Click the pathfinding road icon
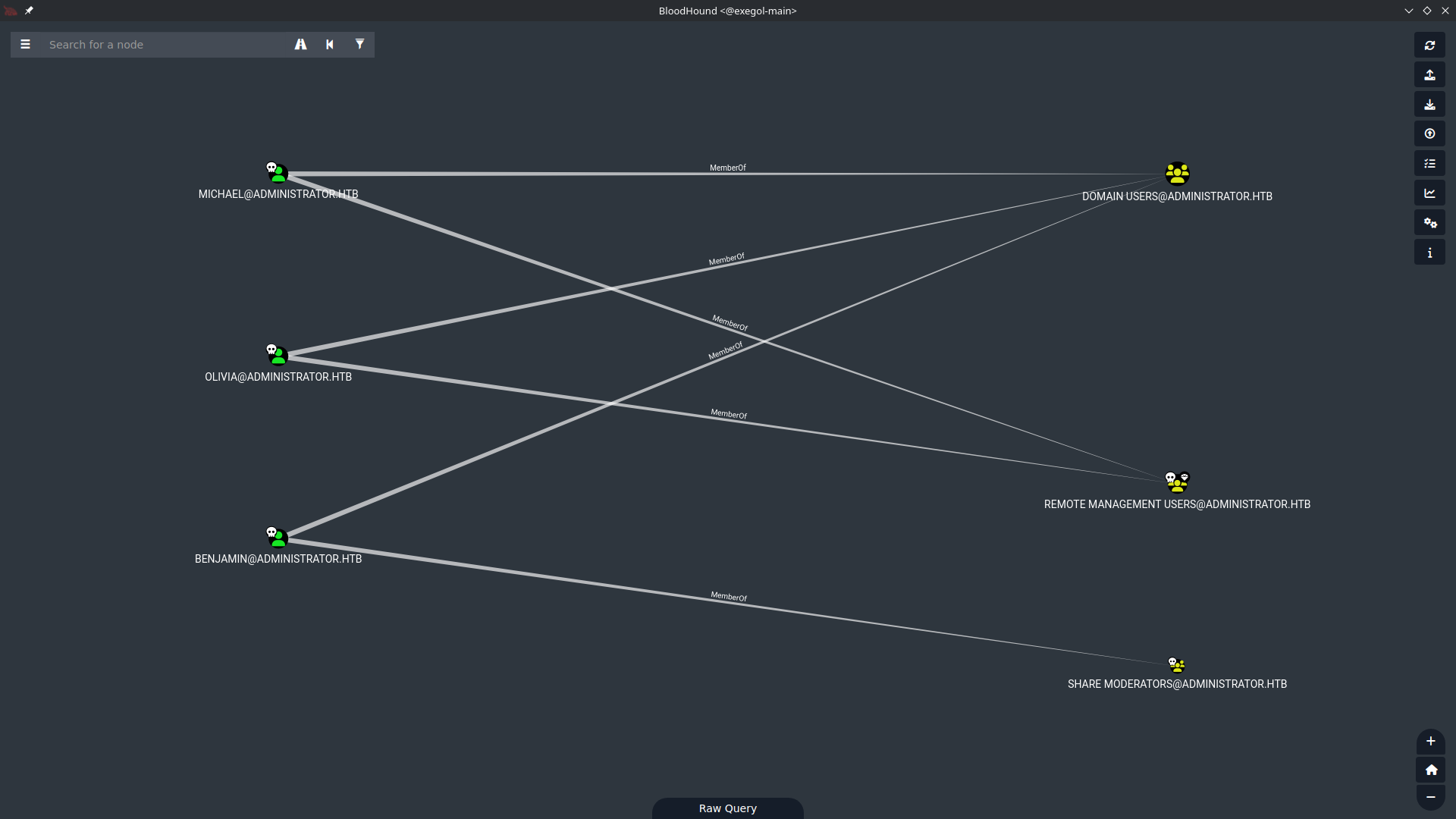The width and height of the screenshot is (1456, 819). 301,45
